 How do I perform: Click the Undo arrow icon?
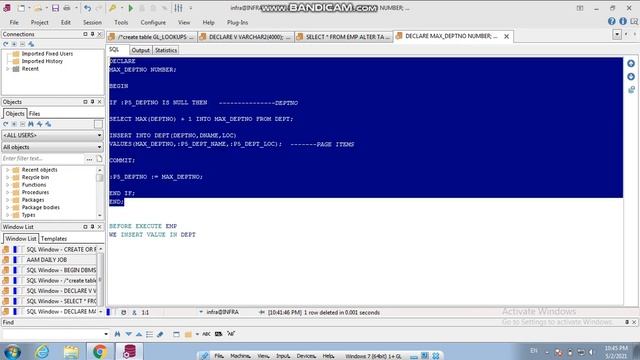[87, 8]
